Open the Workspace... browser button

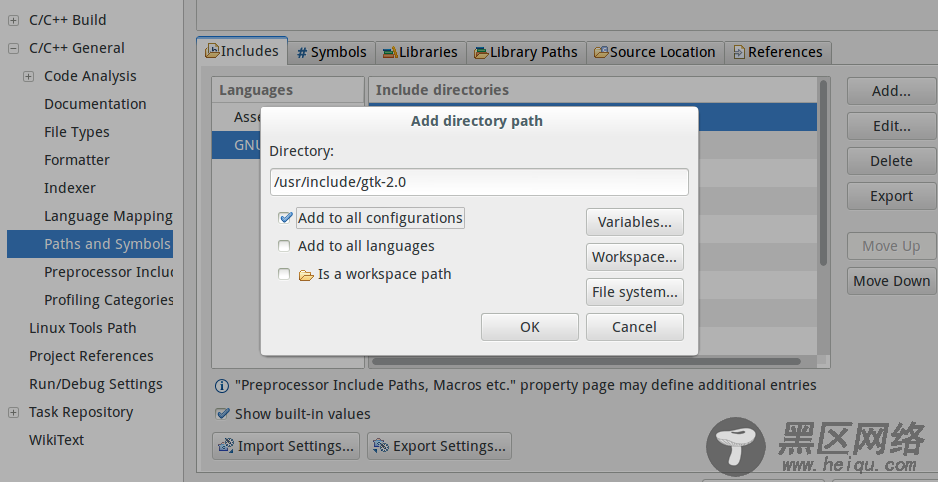(635, 257)
